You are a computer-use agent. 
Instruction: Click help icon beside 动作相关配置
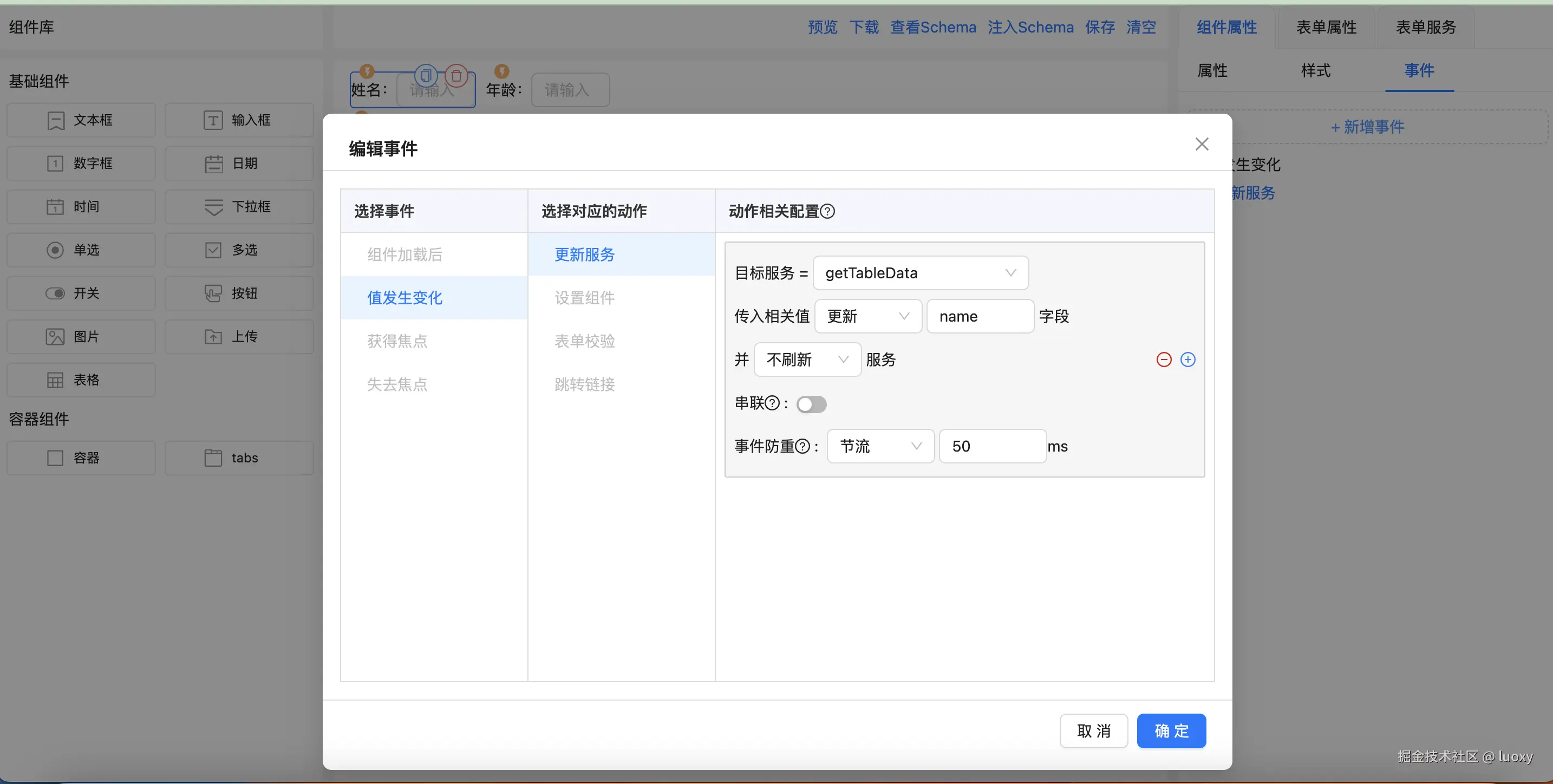(x=828, y=212)
